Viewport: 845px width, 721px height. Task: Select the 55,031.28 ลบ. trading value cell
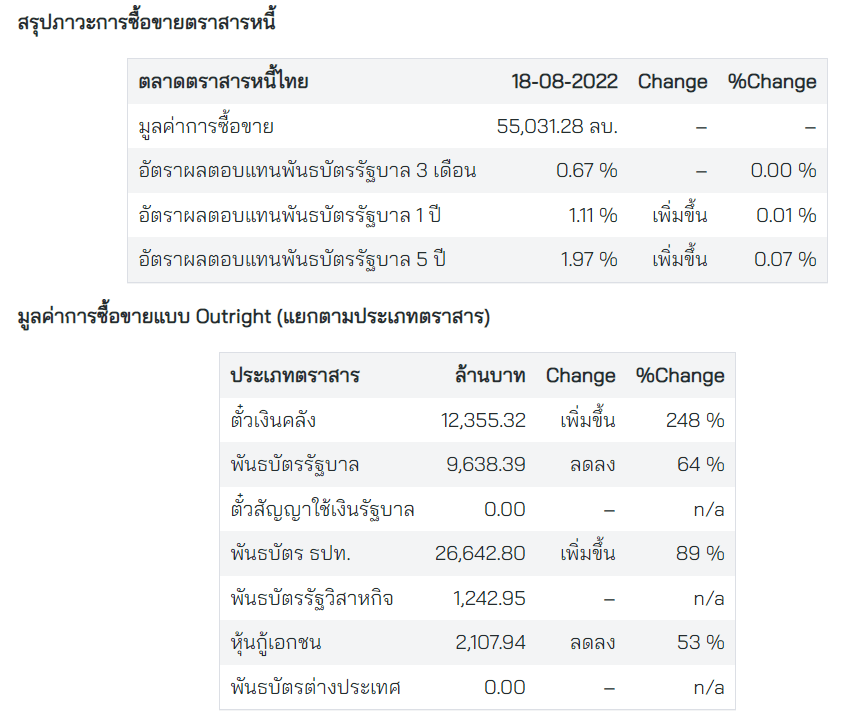pyautogui.click(x=557, y=127)
